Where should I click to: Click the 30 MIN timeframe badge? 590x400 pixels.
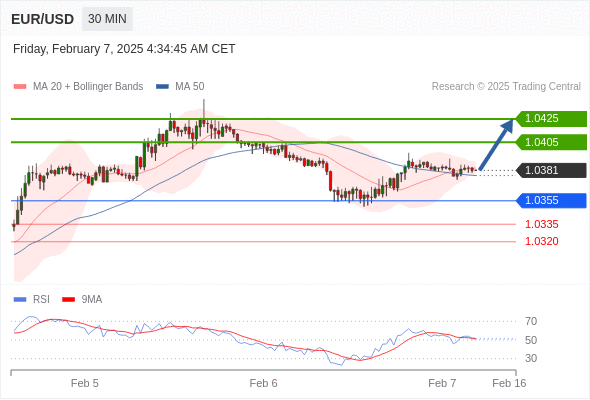pyautogui.click(x=107, y=19)
